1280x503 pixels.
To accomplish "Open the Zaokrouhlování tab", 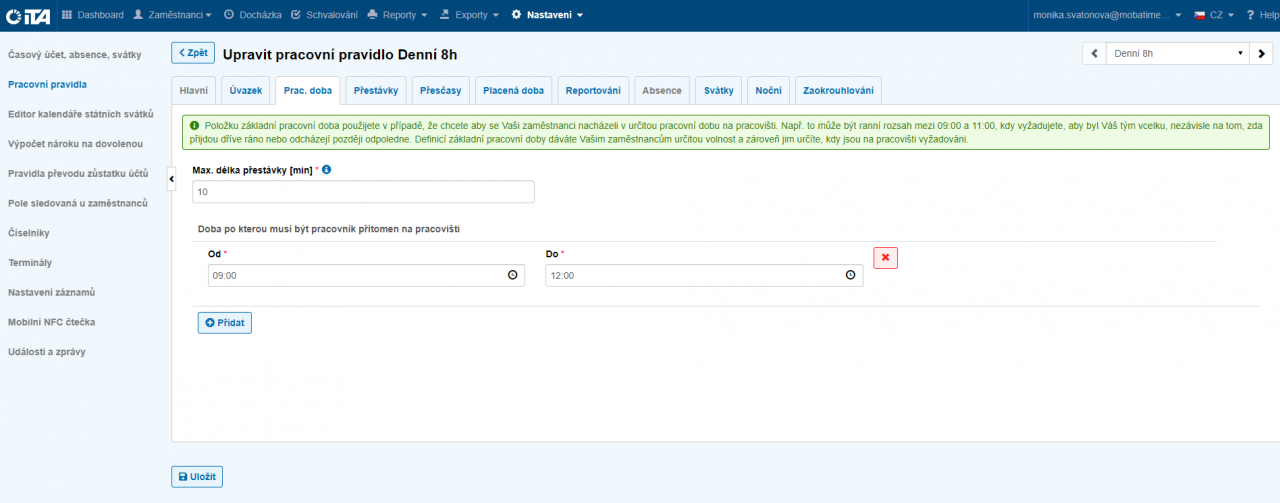I will click(x=838, y=91).
